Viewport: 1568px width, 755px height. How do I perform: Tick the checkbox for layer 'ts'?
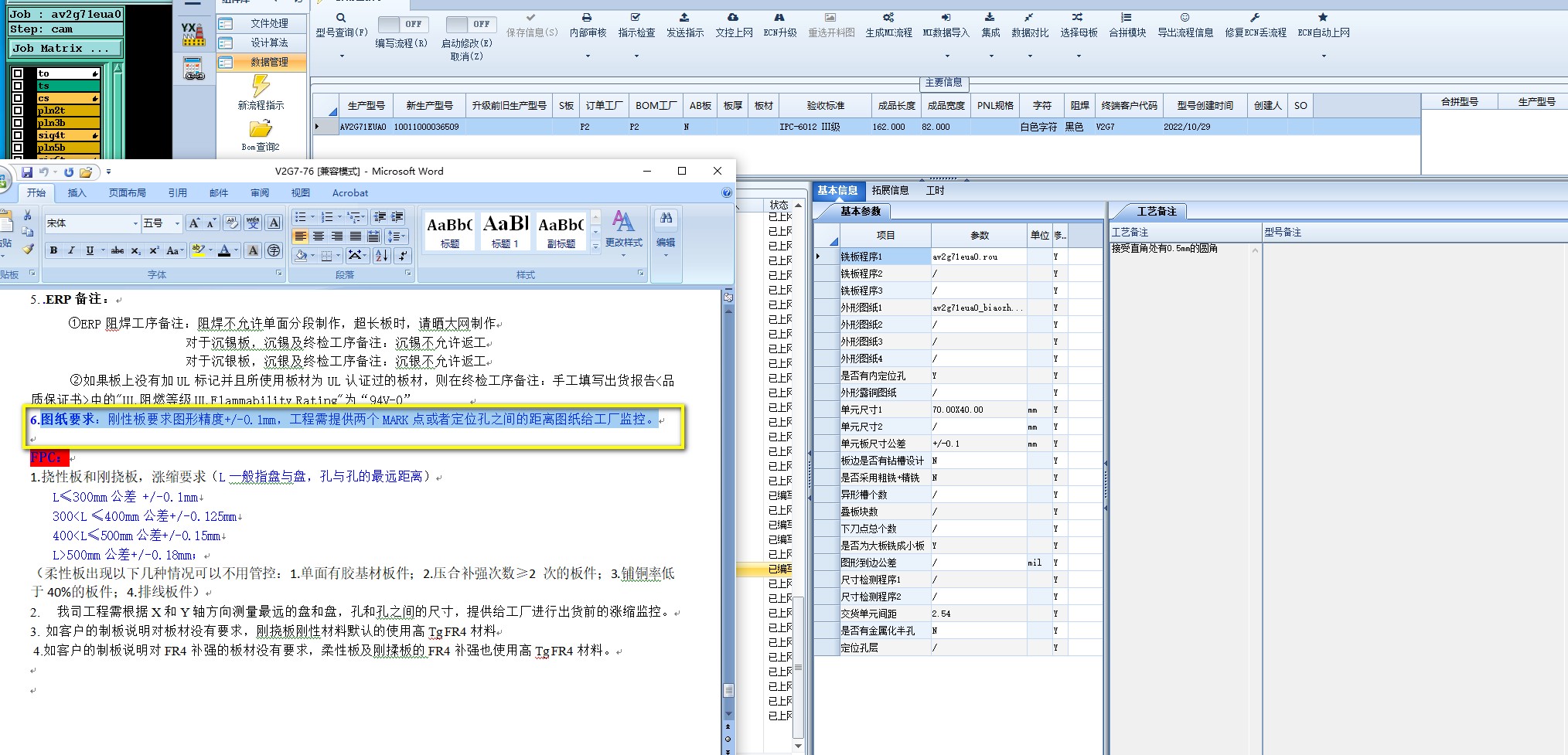tap(18, 87)
